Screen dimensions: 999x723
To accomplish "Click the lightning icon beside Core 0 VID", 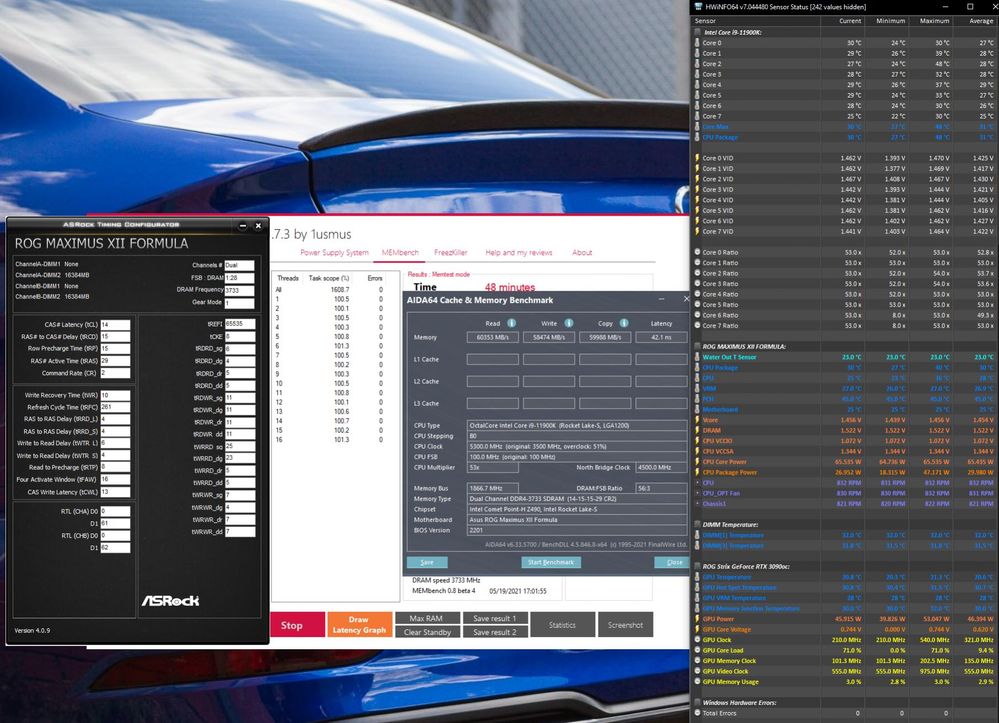I will (x=697, y=158).
